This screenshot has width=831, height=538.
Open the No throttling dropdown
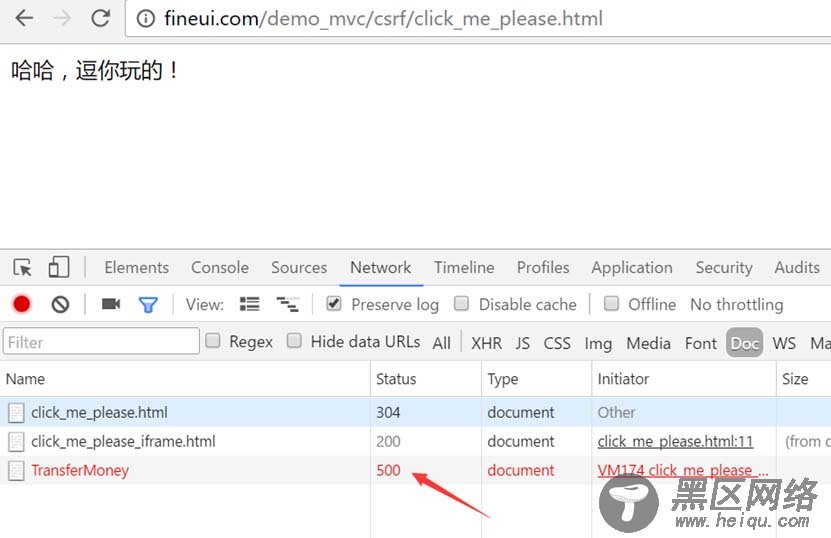[737, 305]
